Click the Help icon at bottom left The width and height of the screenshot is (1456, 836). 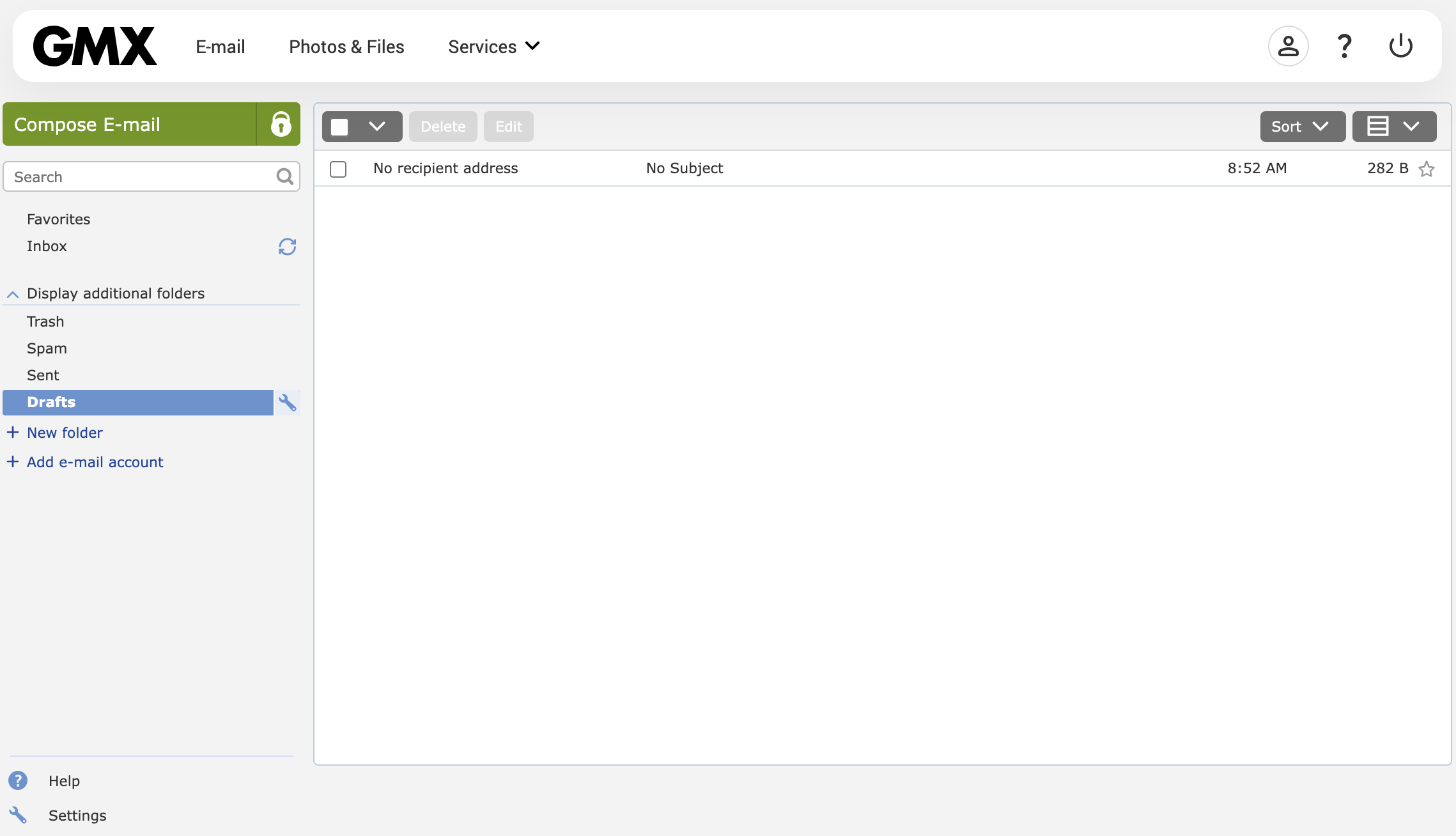pyautogui.click(x=18, y=780)
